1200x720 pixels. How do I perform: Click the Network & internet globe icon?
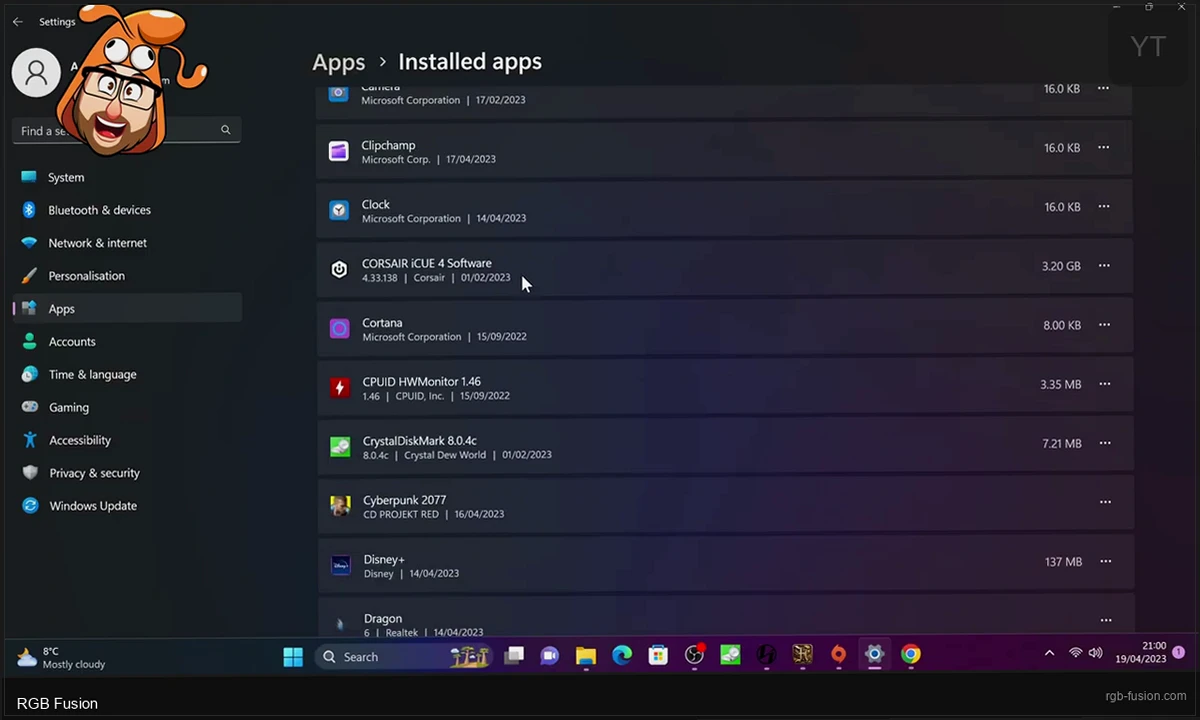click(x=30, y=243)
